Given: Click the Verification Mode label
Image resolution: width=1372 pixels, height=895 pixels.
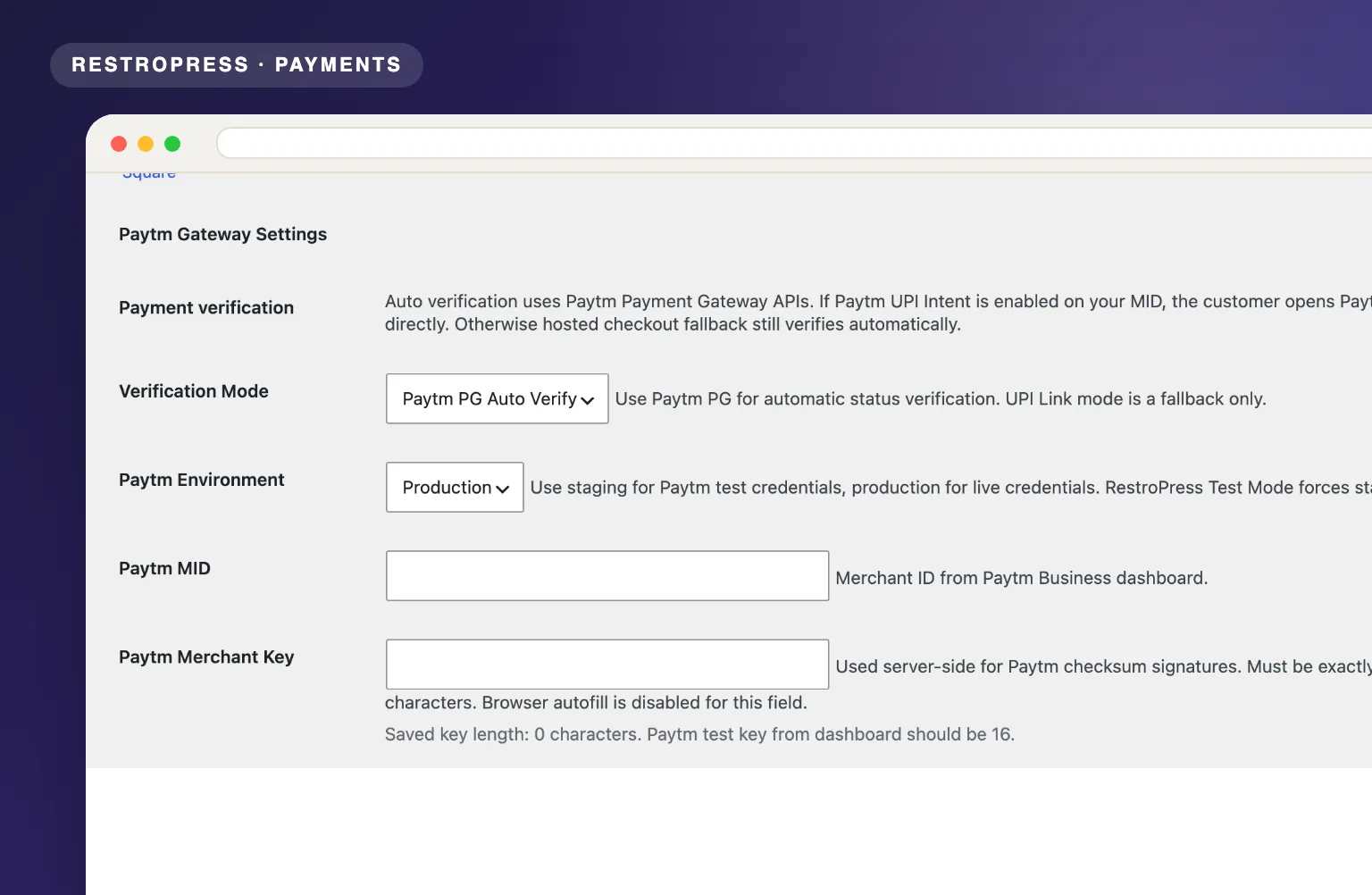Looking at the screenshot, I should click(x=194, y=391).
